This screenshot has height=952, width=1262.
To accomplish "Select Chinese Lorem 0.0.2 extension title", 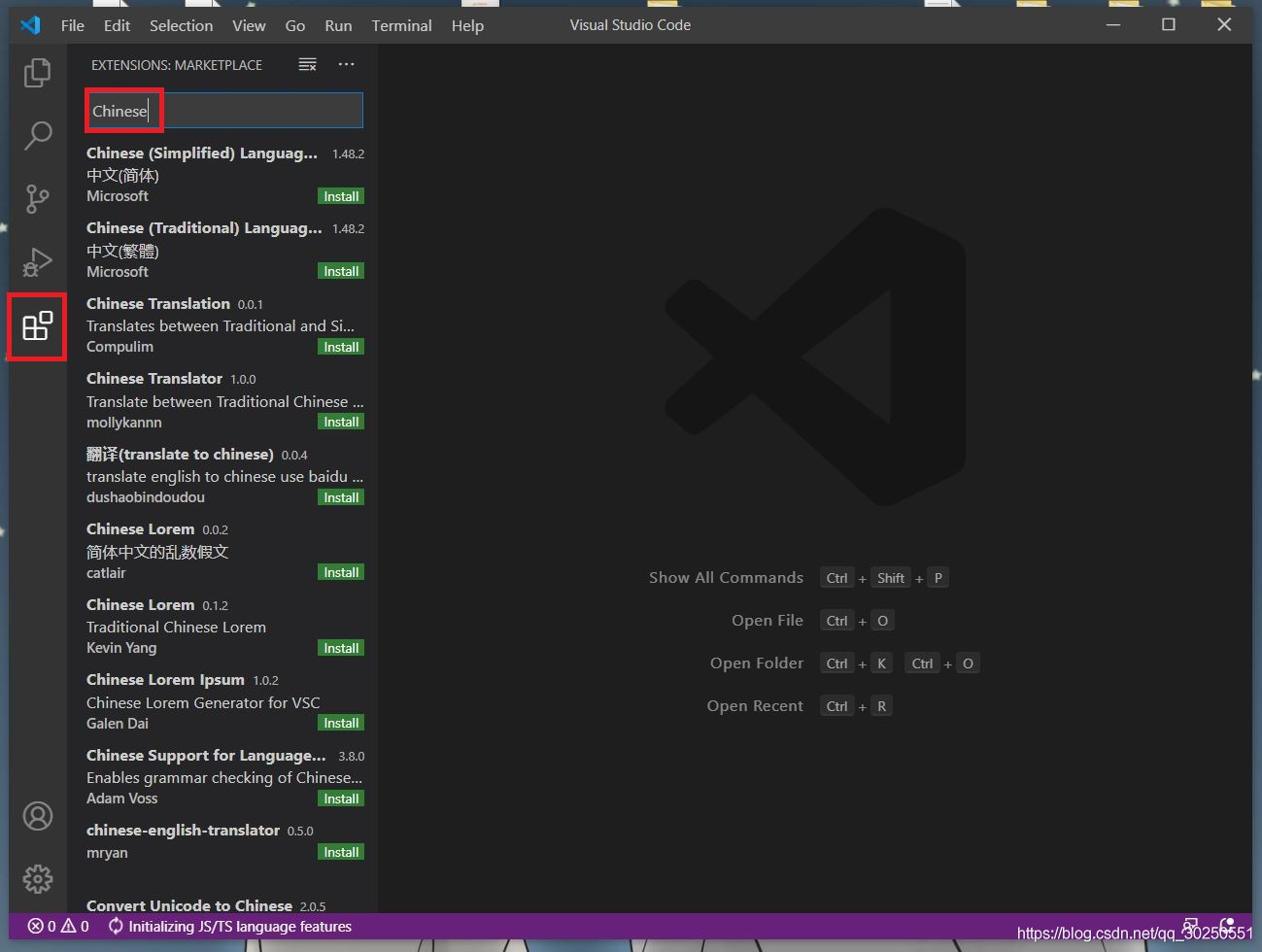I will (140, 529).
